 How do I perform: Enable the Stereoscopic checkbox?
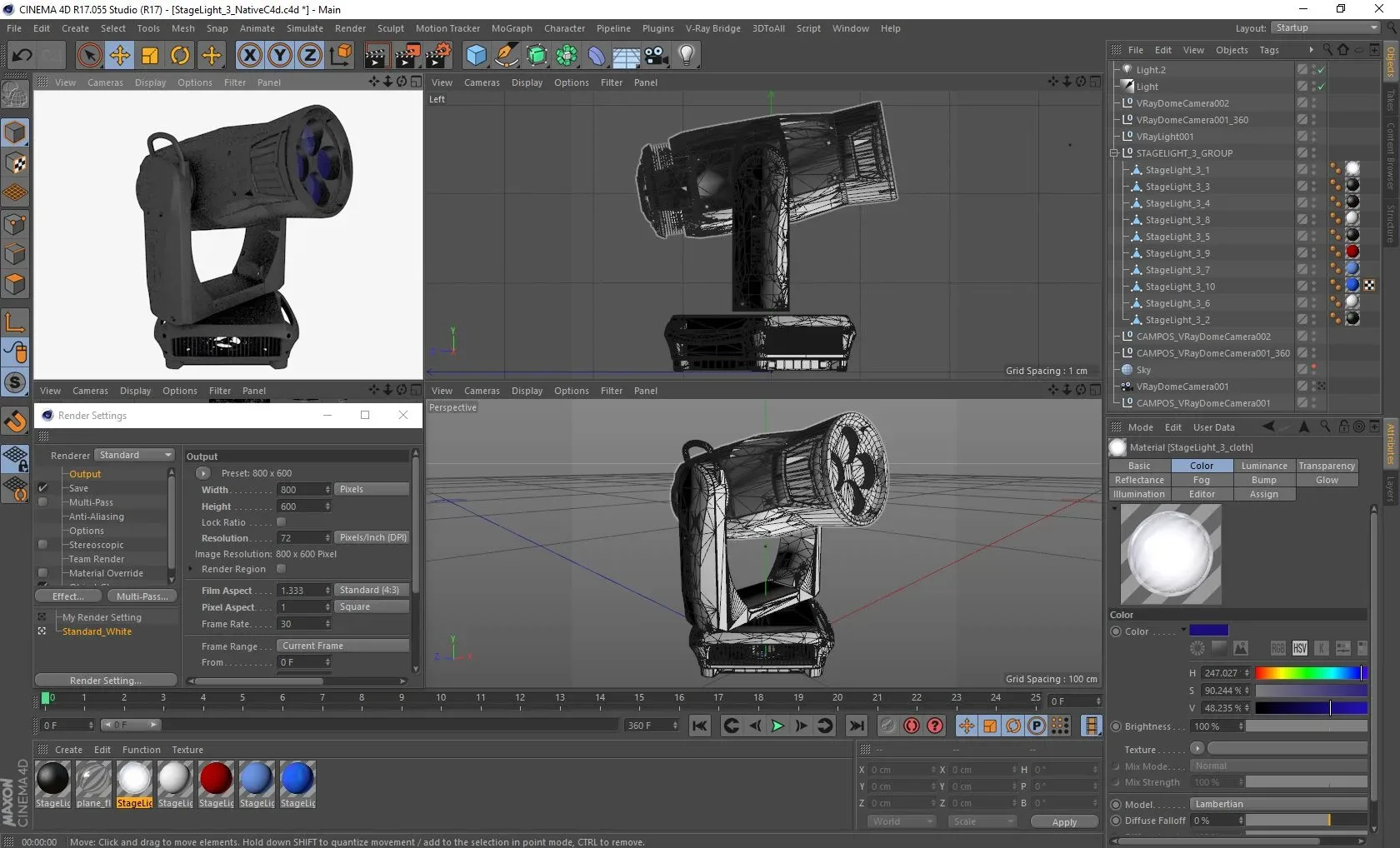pos(42,545)
